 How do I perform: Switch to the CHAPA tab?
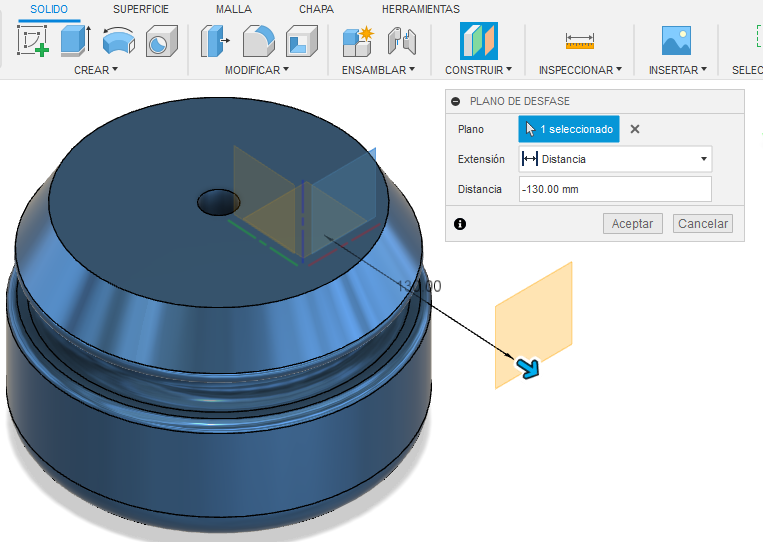[x=316, y=9]
